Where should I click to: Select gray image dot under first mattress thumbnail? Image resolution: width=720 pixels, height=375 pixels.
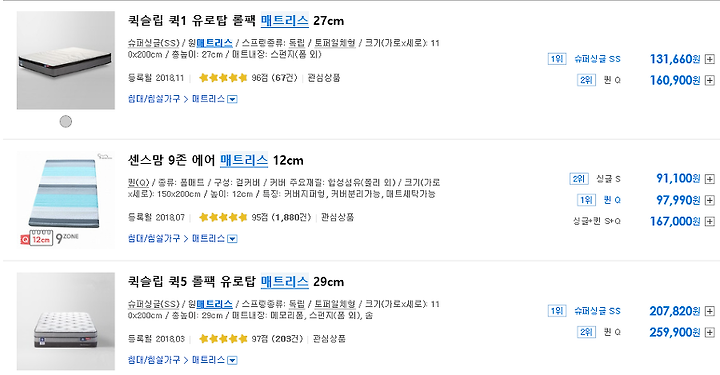coord(66,121)
